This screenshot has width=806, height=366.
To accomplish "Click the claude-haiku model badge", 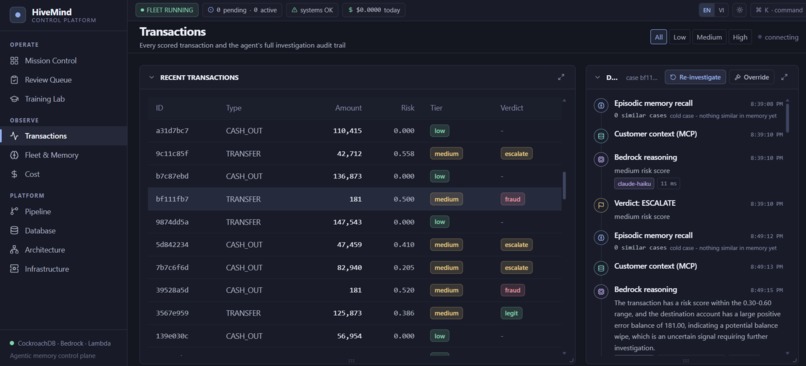I will 634,183.
